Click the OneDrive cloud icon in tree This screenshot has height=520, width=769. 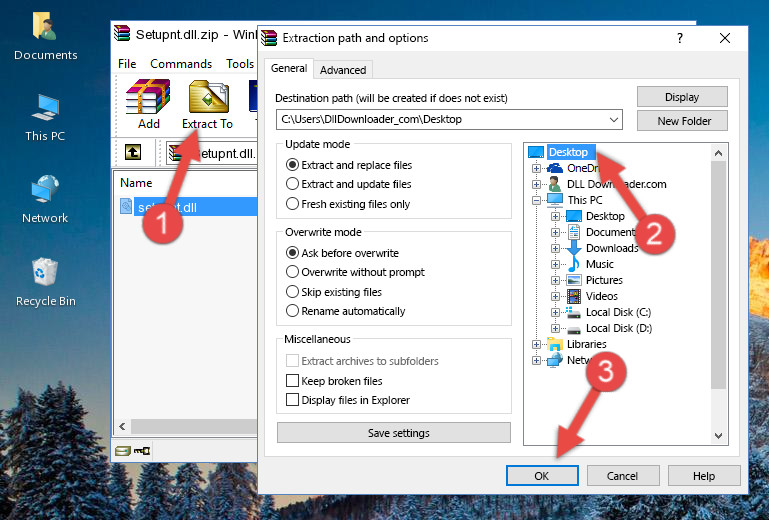pyautogui.click(x=555, y=168)
